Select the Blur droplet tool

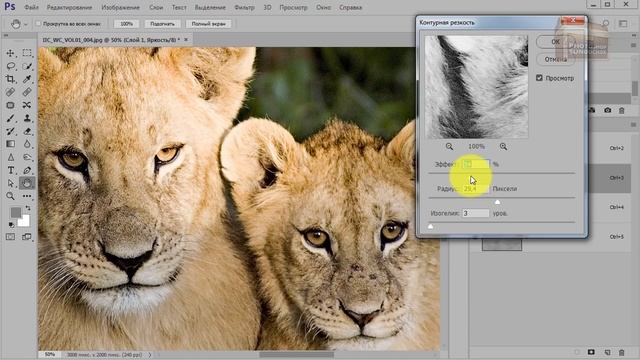point(27,144)
